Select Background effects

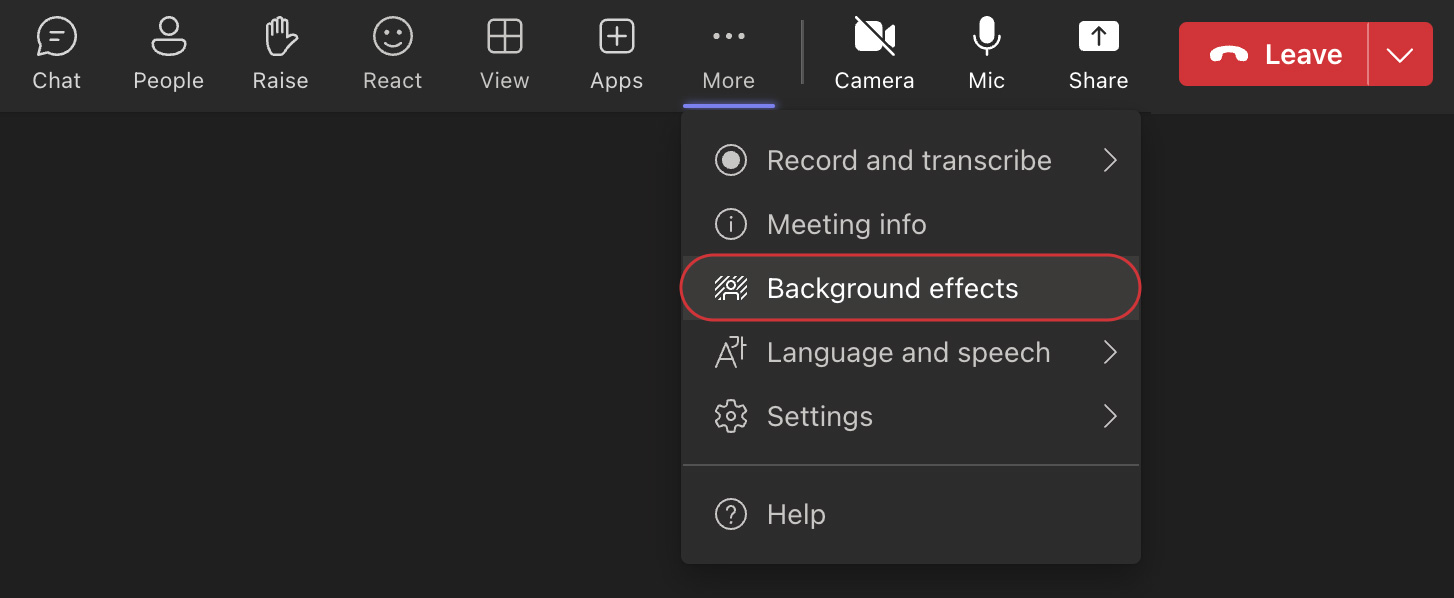tap(892, 288)
